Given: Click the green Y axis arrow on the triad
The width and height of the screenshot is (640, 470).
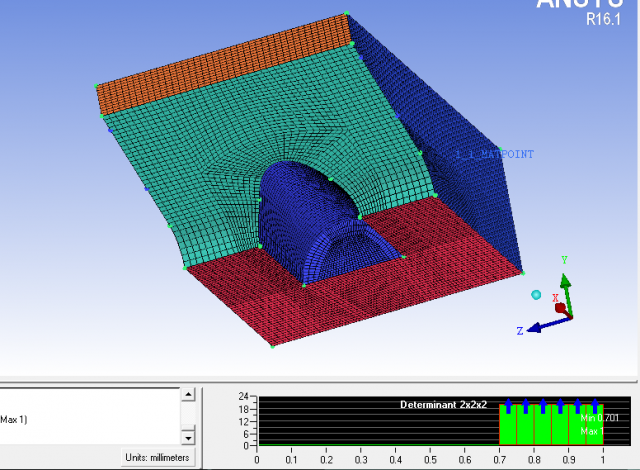Looking at the screenshot, I should coord(565,278).
